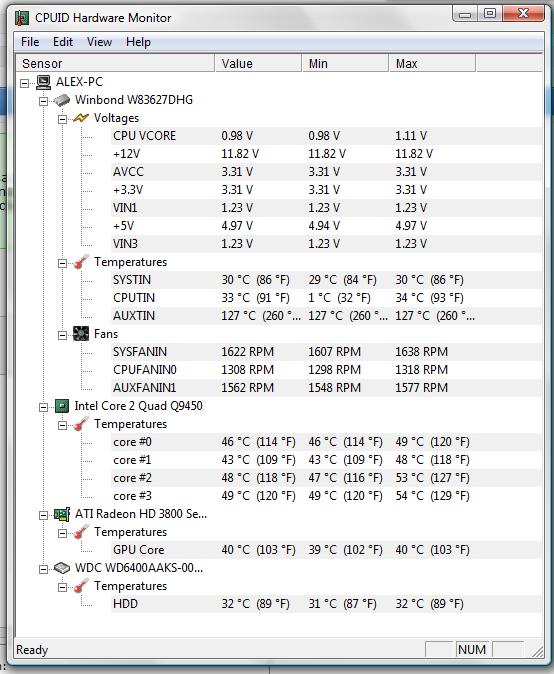Image resolution: width=554 pixels, height=674 pixels.
Task: Click the WDC hard drive icon
Action: click(62, 568)
